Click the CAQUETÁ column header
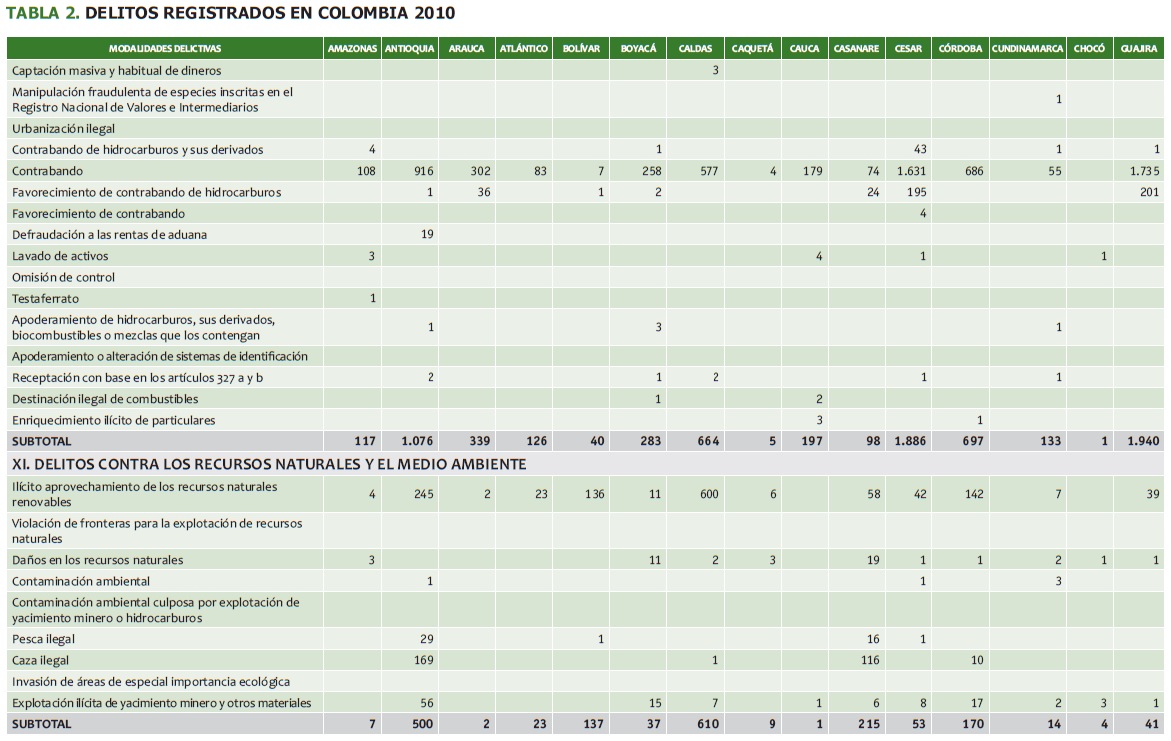 [752, 49]
